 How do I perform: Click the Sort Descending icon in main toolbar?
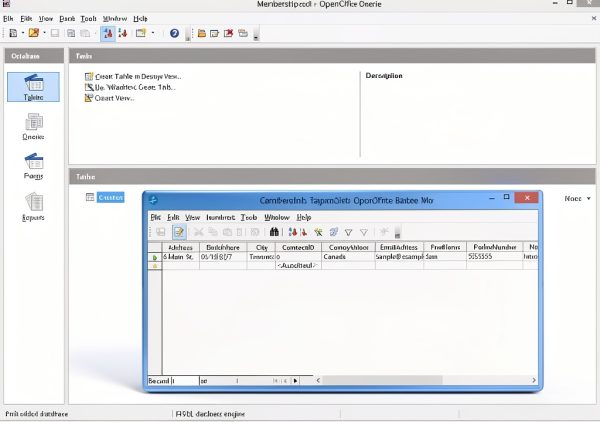click(123, 33)
